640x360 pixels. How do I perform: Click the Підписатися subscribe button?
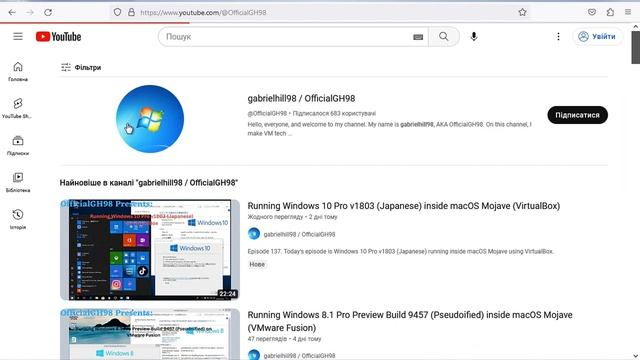pos(577,115)
